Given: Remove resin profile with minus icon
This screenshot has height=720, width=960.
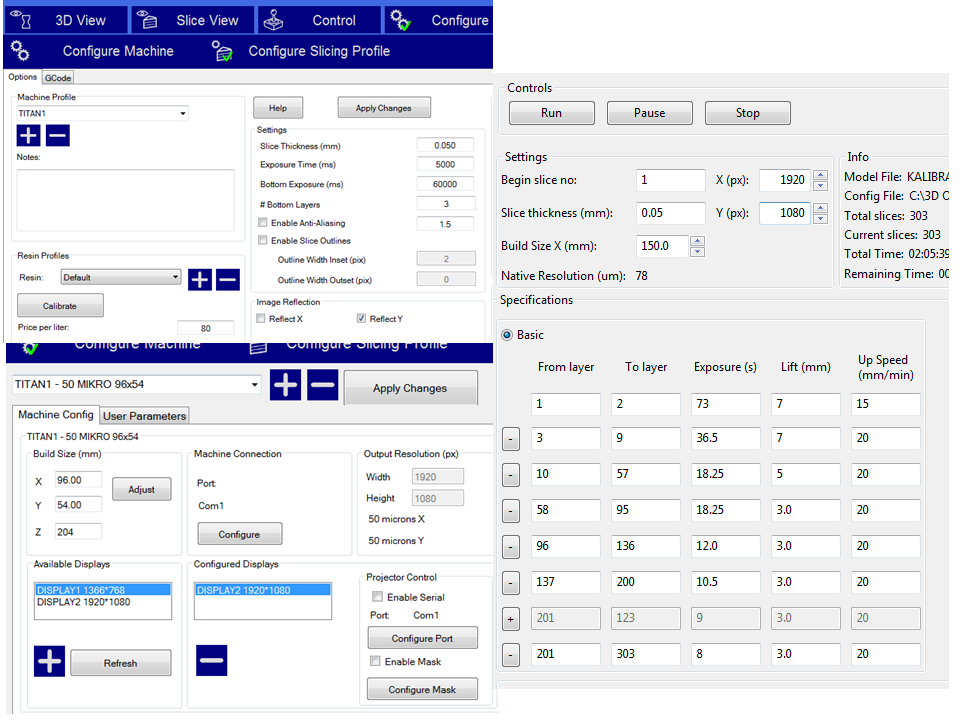Looking at the screenshot, I should click(227, 279).
